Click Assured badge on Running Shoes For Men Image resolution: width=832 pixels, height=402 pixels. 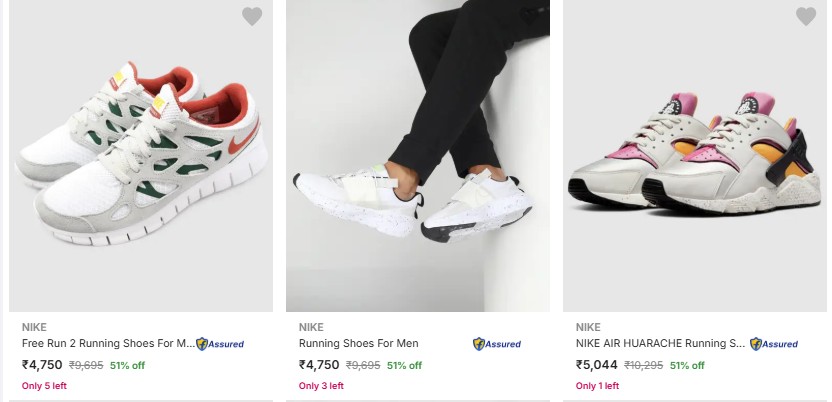(x=497, y=344)
